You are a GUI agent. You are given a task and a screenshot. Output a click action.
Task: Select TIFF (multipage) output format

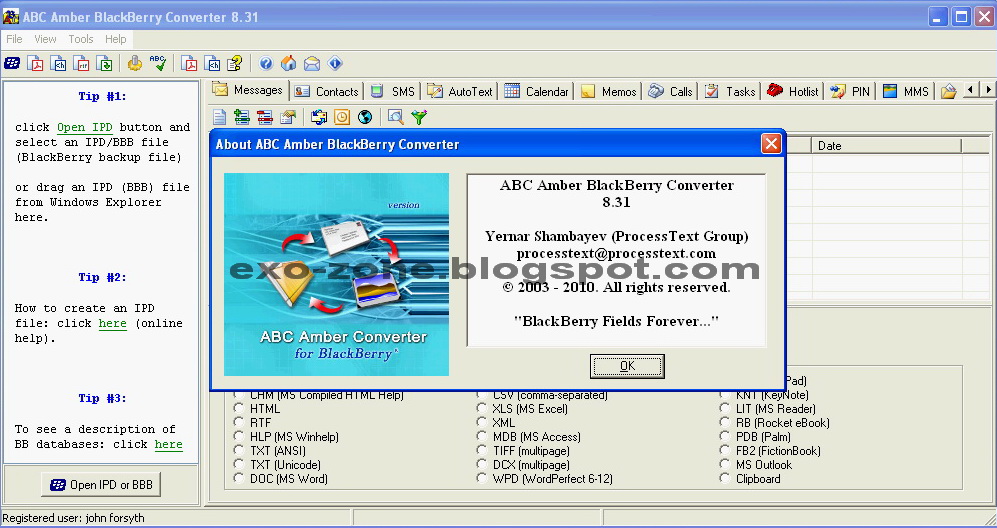(x=481, y=451)
